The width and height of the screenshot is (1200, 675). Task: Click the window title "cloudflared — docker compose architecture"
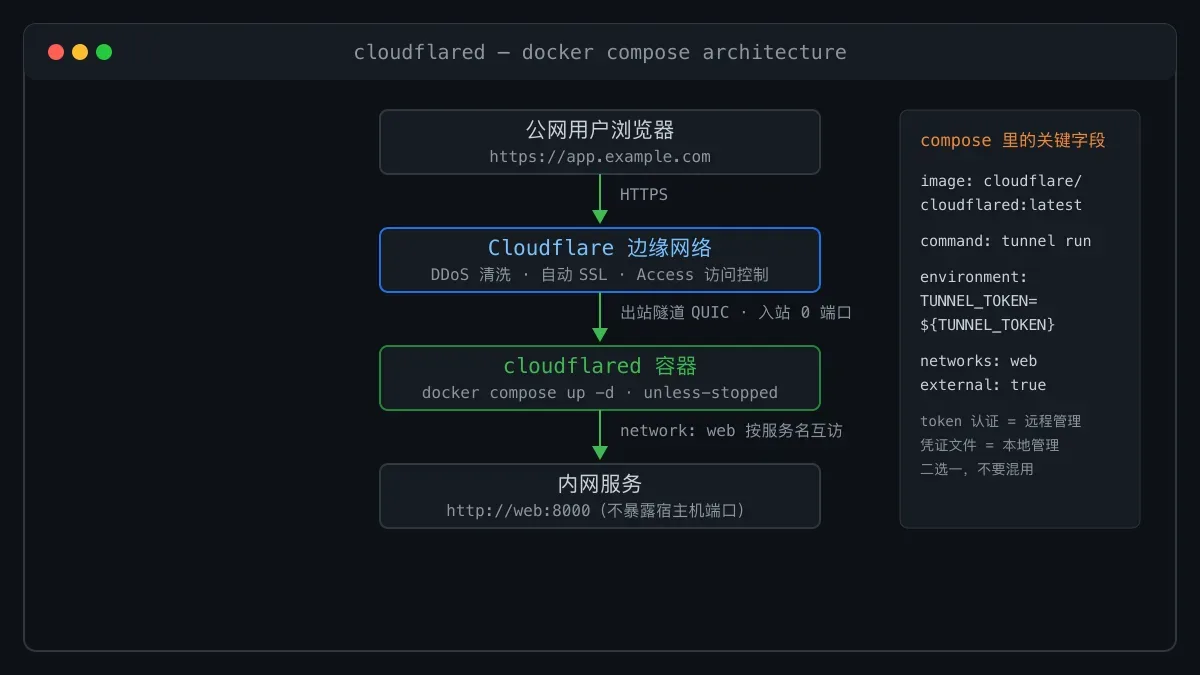pyautogui.click(x=600, y=52)
